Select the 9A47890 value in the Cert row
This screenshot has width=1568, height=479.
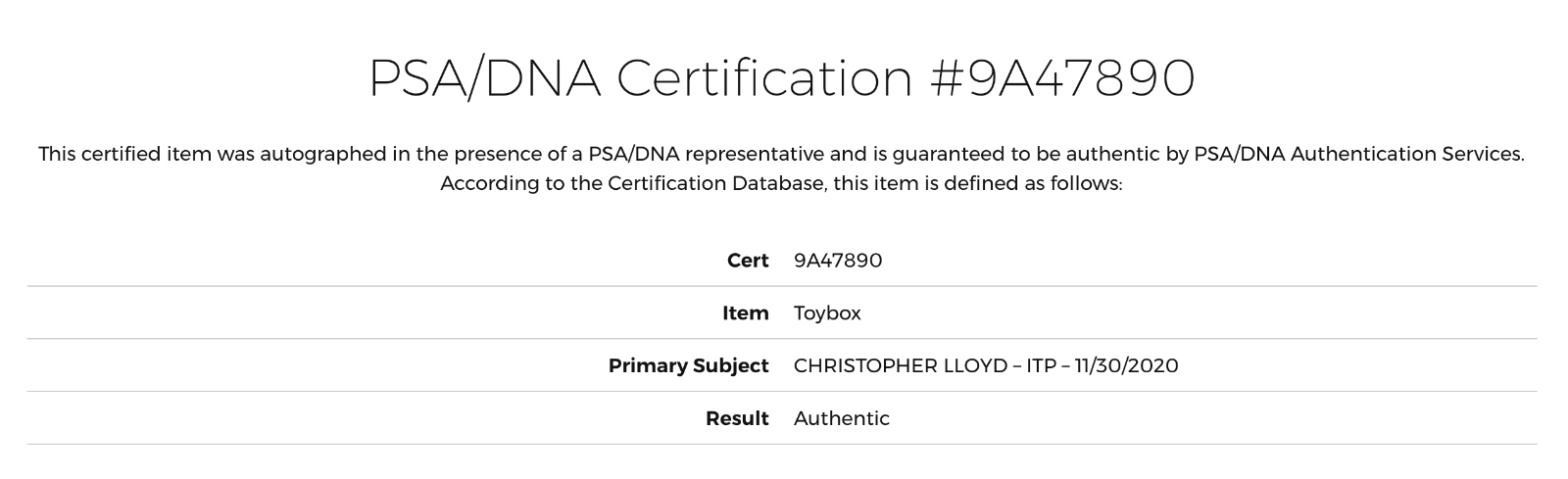[838, 261]
